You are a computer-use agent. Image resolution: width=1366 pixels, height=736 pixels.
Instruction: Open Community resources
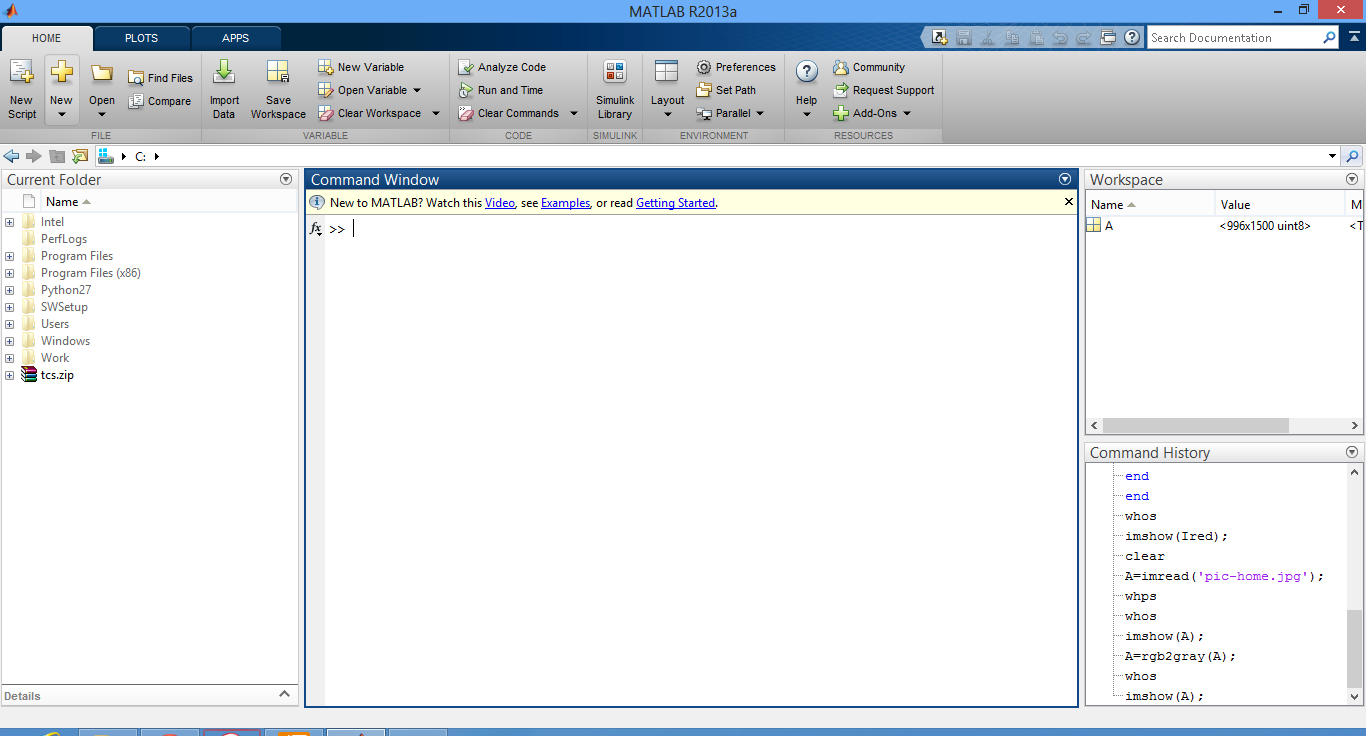pyautogui.click(x=869, y=67)
